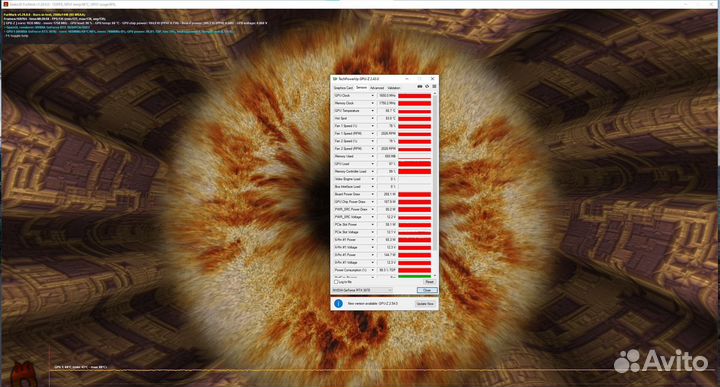Image resolution: width=720 pixels, height=387 pixels.
Task: Click the Power Consumption (%) TDP value
Action: coord(387,270)
